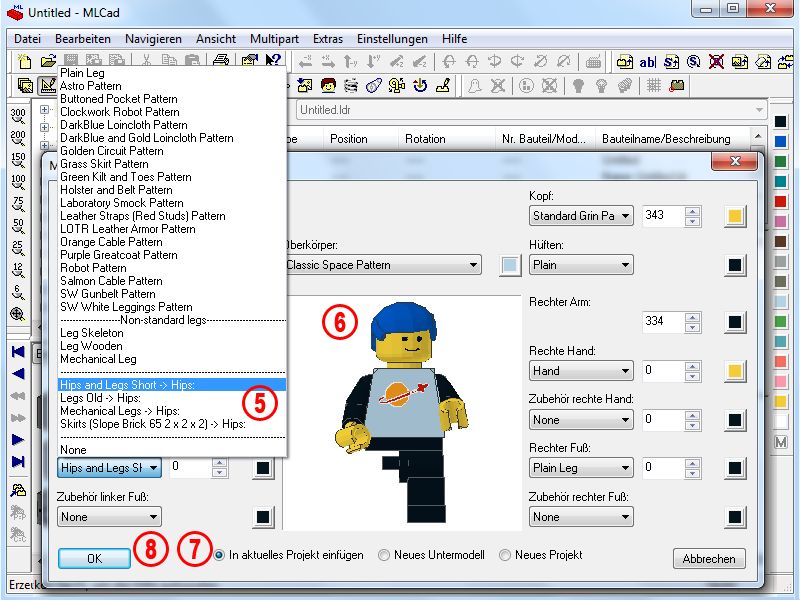Click the Bauteilname/Beschreibung column header
Image resolution: width=800 pixels, height=600 pixels.
click(x=672, y=139)
